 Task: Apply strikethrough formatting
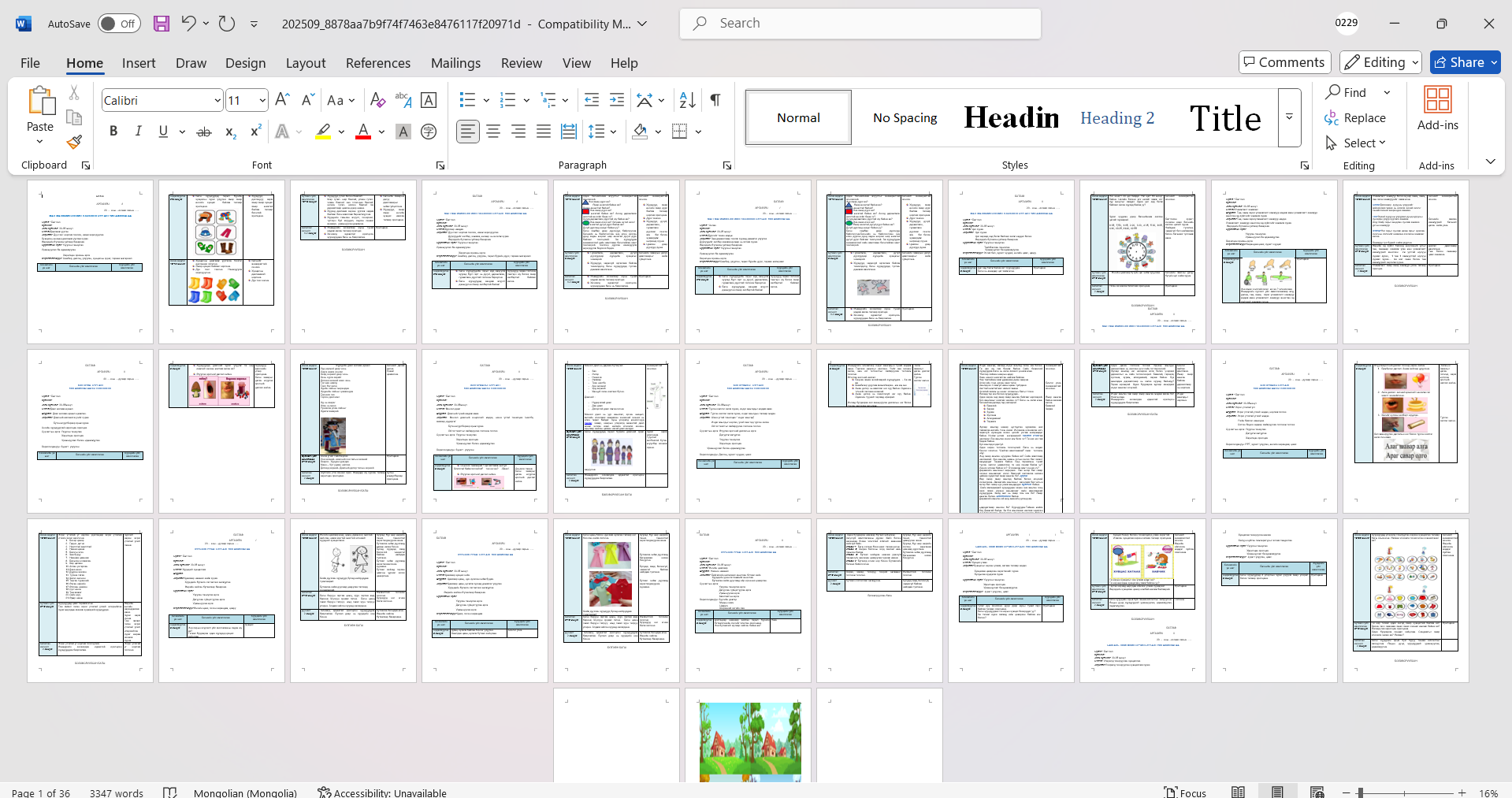tap(204, 132)
